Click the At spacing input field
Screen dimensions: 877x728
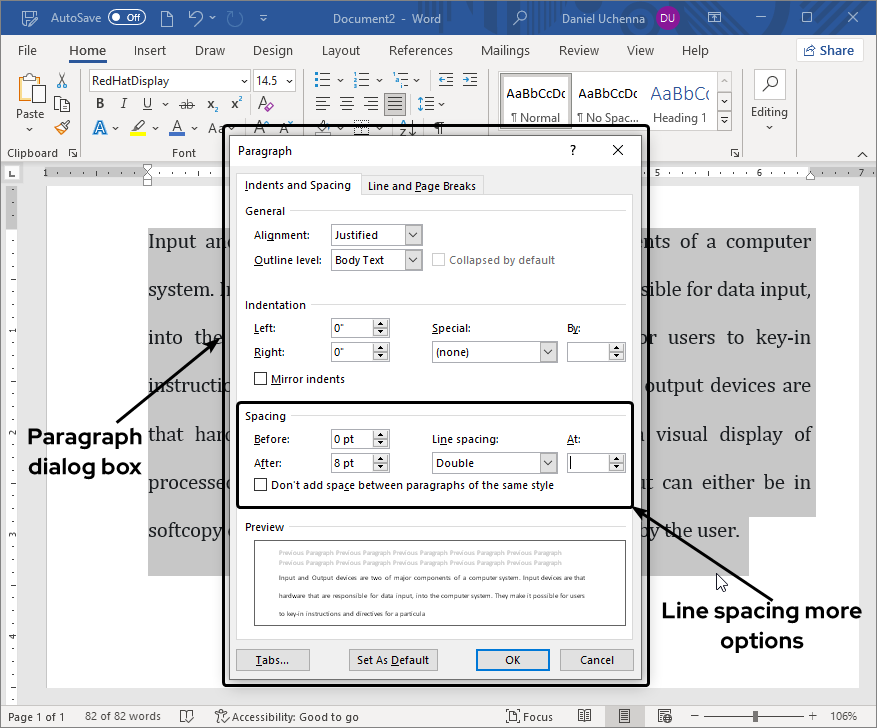click(x=588, y=463)
